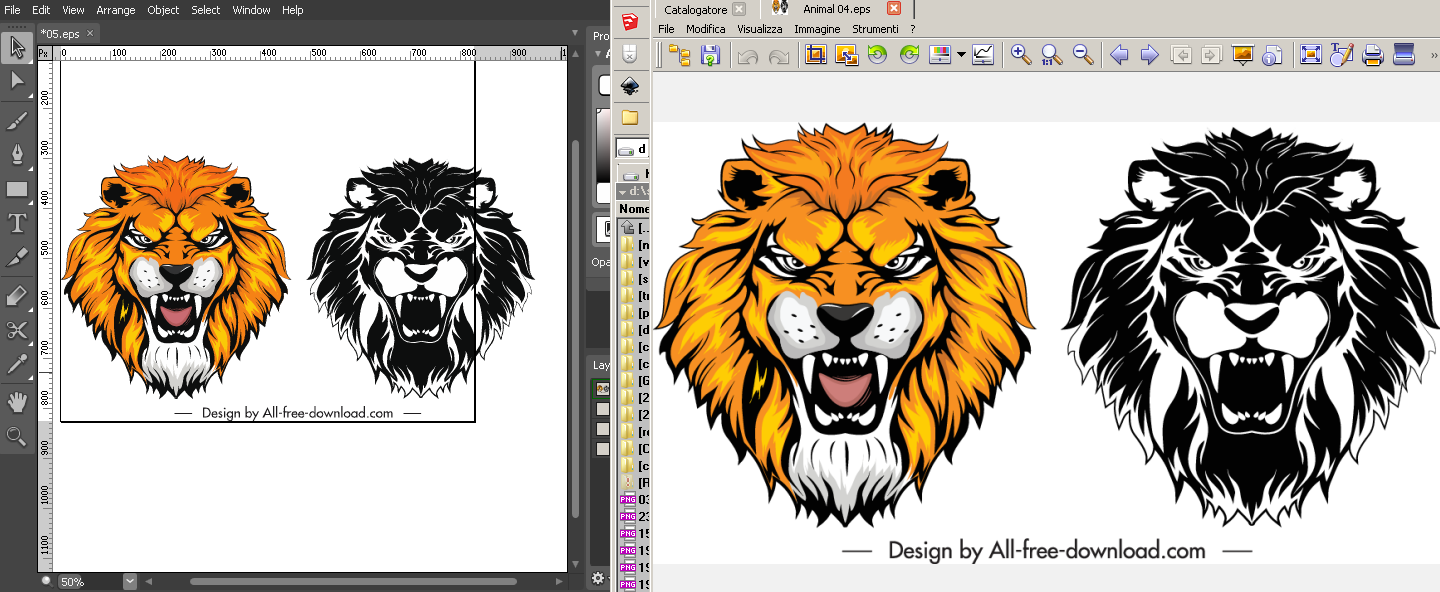Open the gear settings icon in Layers panel
Image resolution: width=1440 pixels, height=592 pixels.
598,578
